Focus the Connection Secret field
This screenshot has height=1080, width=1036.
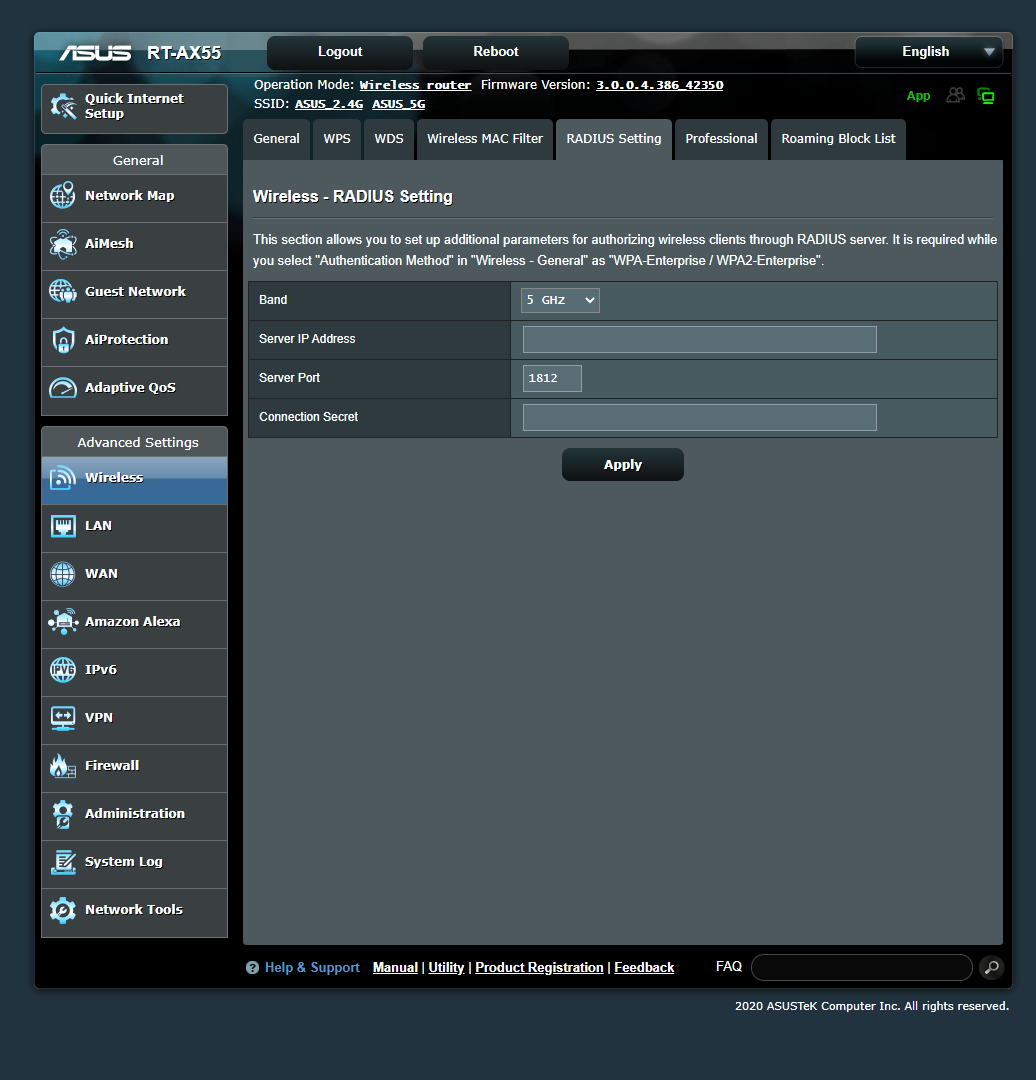(x=700, y=417)
